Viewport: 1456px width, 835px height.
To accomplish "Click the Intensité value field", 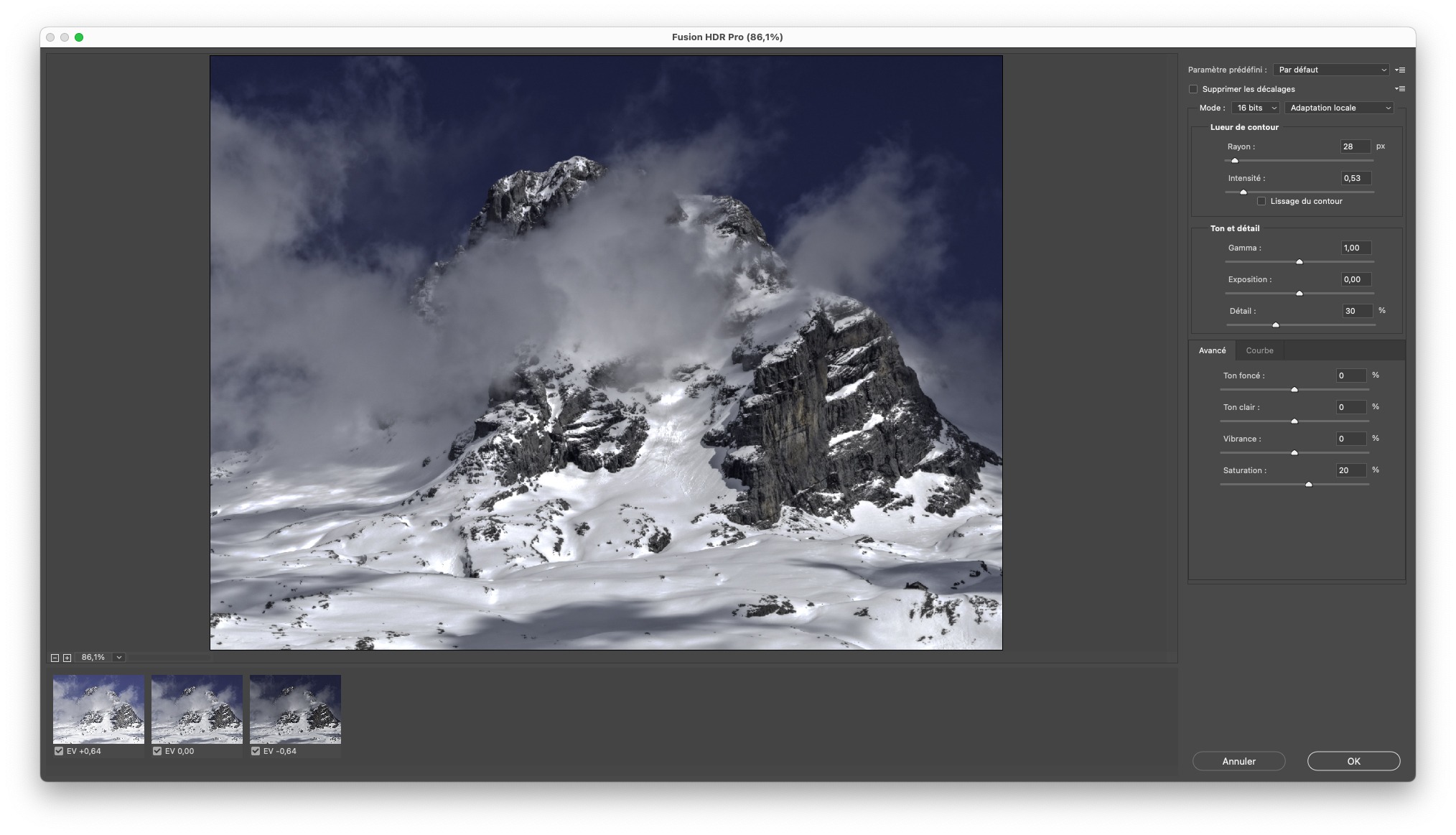I will pyautogui.click(x=1356, y=178).
